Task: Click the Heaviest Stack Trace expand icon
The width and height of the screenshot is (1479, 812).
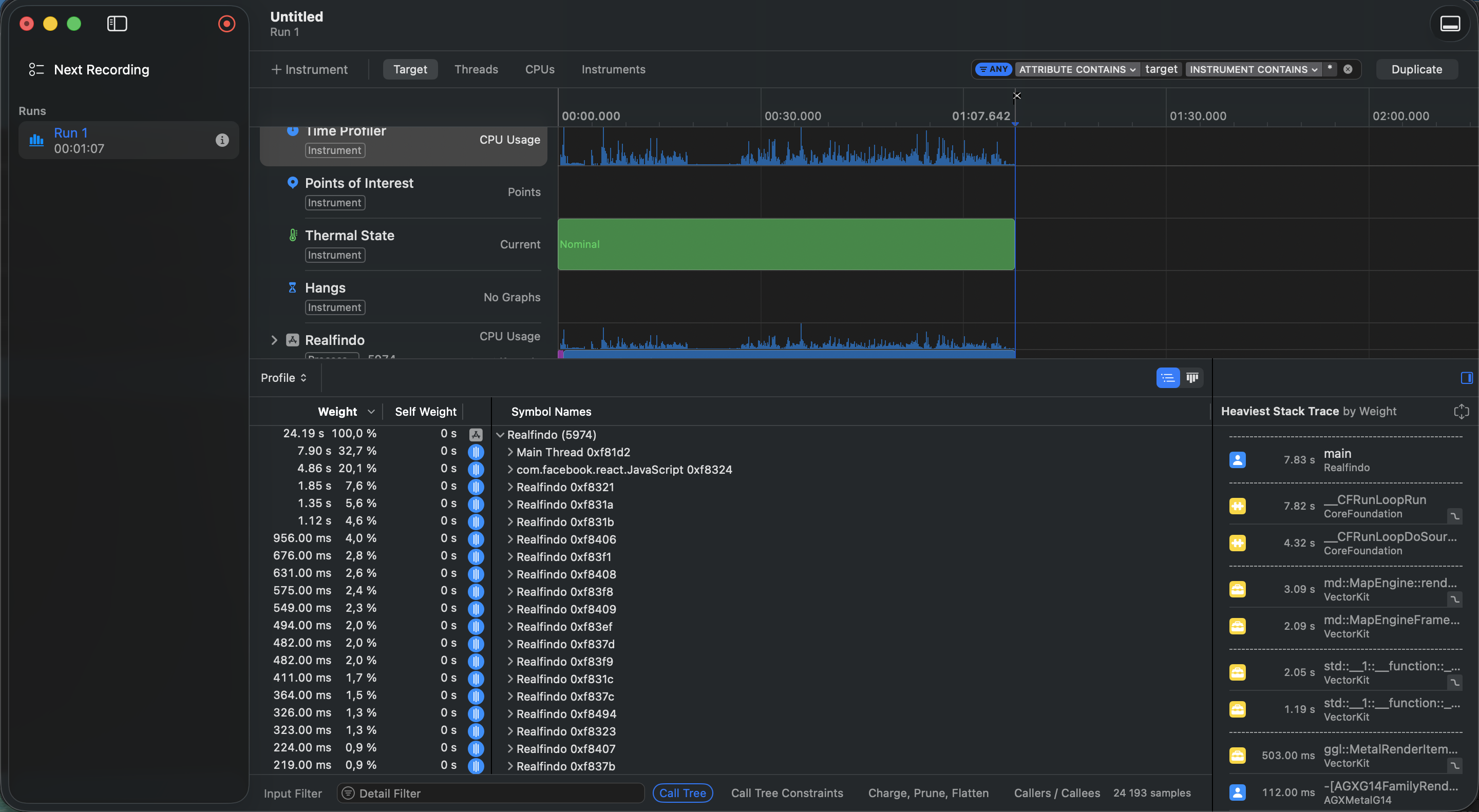Action: [1461, 411]
